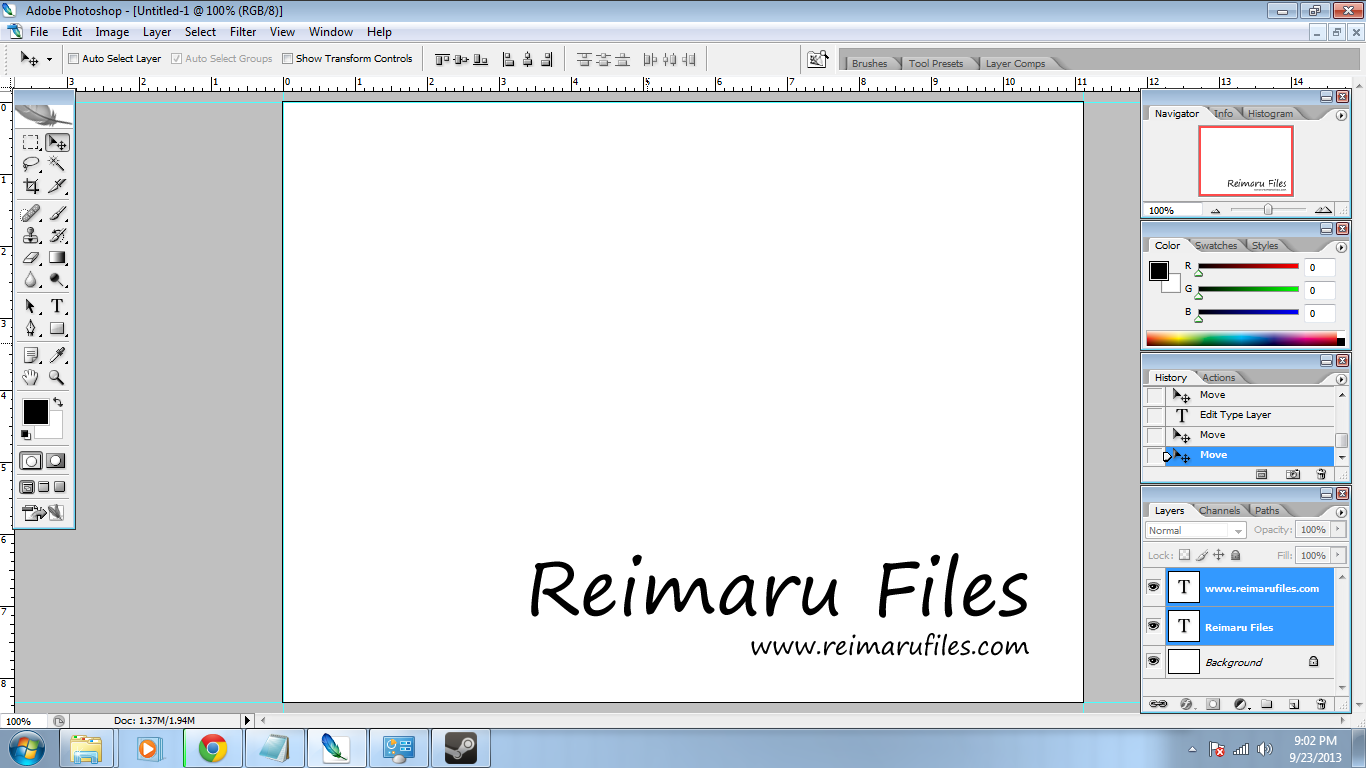This screenshot has width=1366, height=768.
Task: Choose the Magic Wand tool
Action: [57, 164]
